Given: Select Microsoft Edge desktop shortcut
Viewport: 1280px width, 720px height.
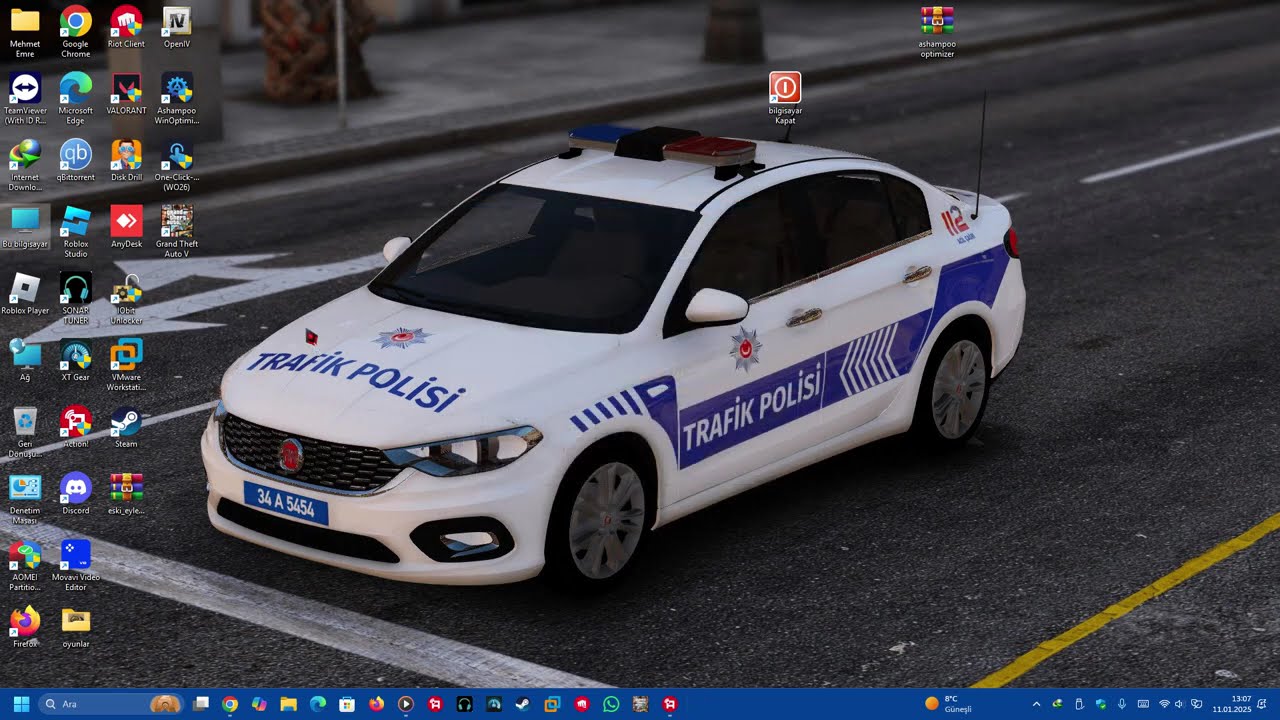Looking at the screenshot, I should [x=76, y=99].
